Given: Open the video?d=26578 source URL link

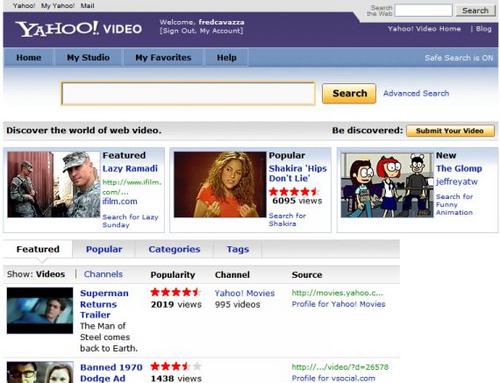Looking at the screenshot, I should [x=340, y=367].
